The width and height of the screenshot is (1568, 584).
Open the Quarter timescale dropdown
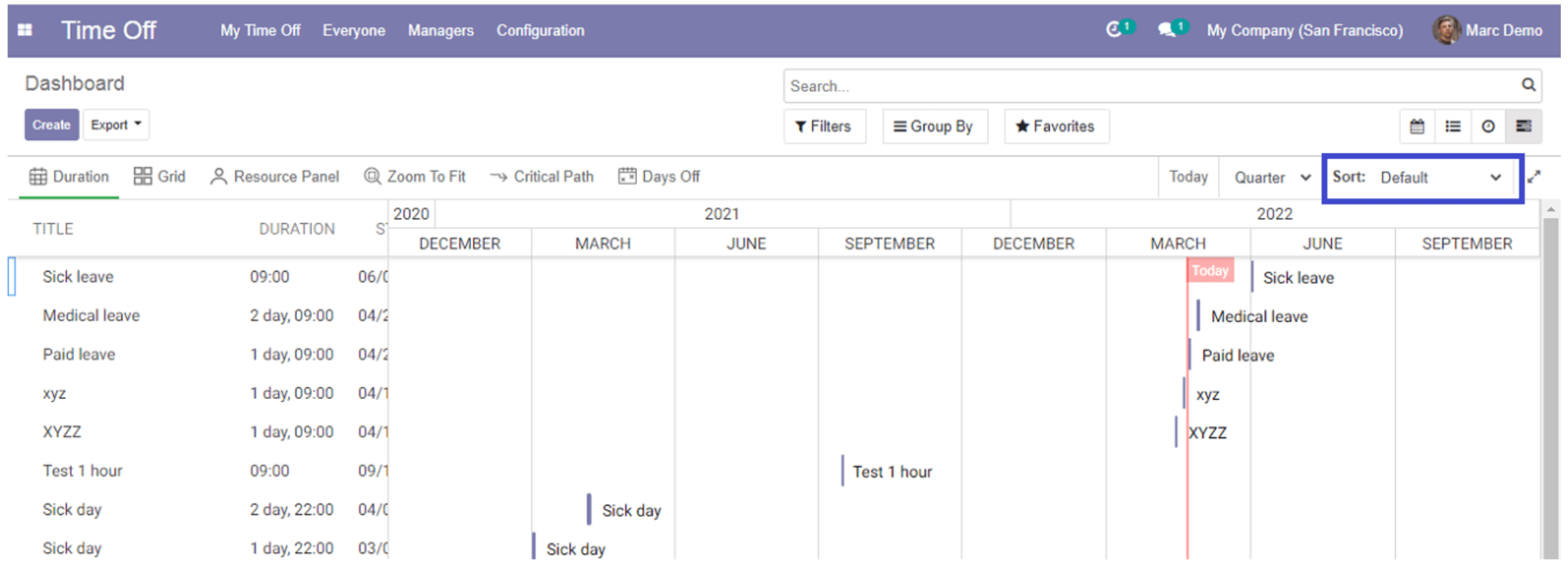pos(1271,178)
